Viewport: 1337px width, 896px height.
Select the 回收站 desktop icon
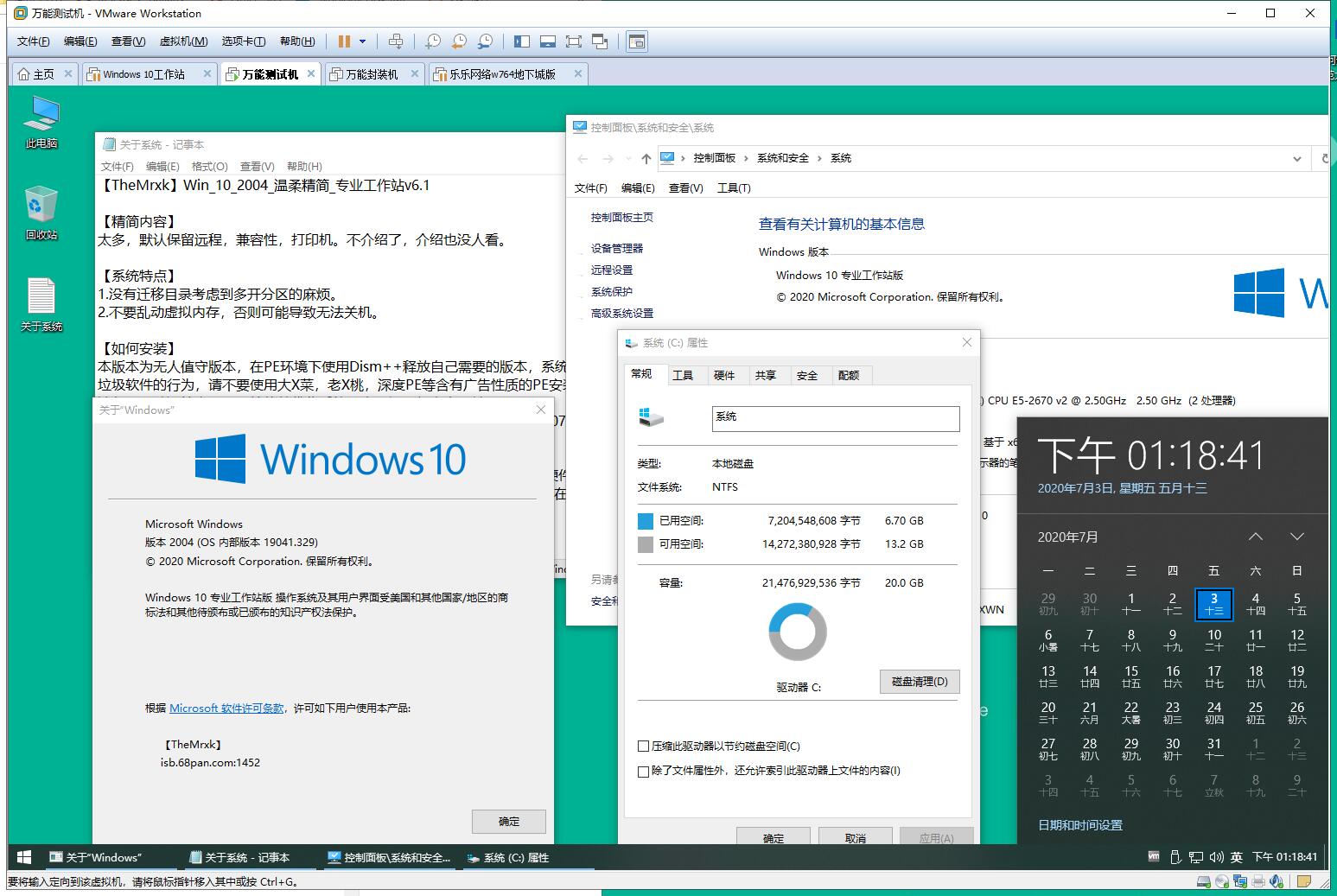coord(41,213)
